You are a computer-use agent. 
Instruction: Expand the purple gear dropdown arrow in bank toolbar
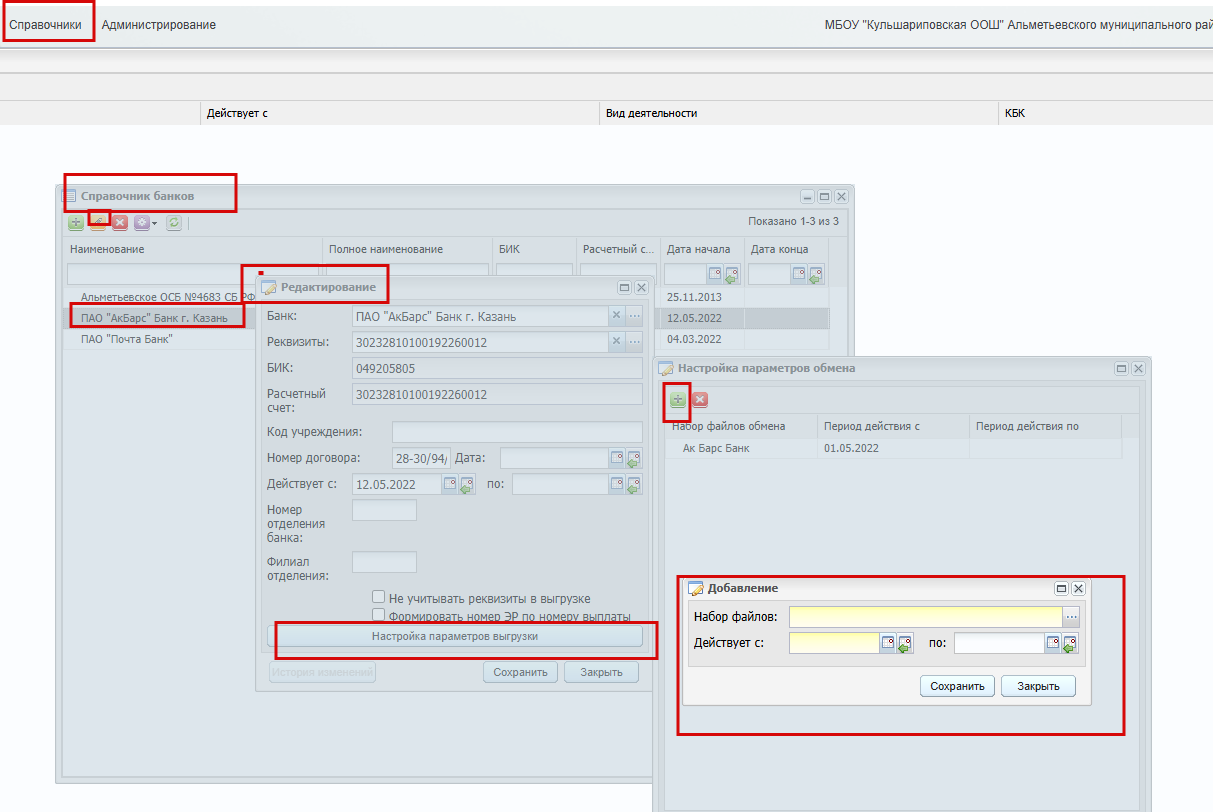coord(155,223)
